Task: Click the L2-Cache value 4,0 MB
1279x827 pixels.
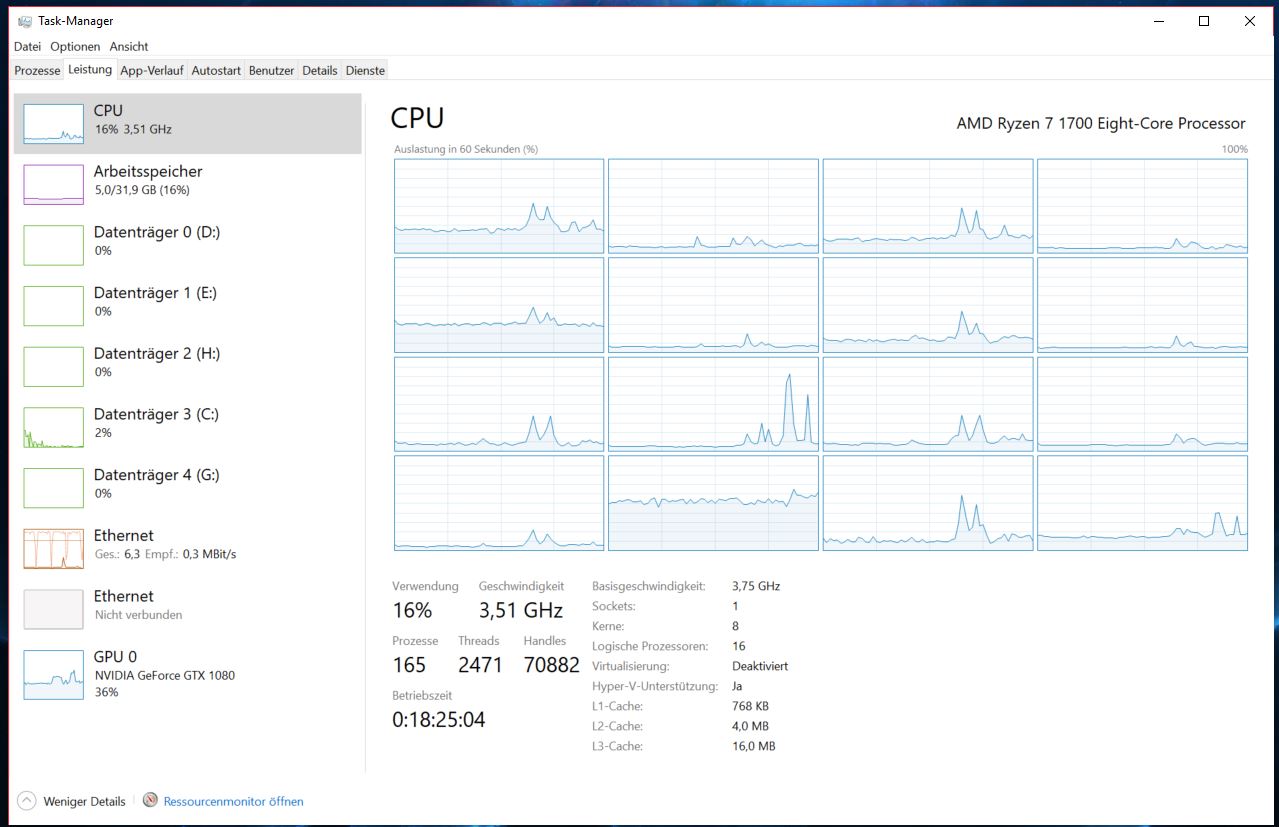Action: [750, 726]
